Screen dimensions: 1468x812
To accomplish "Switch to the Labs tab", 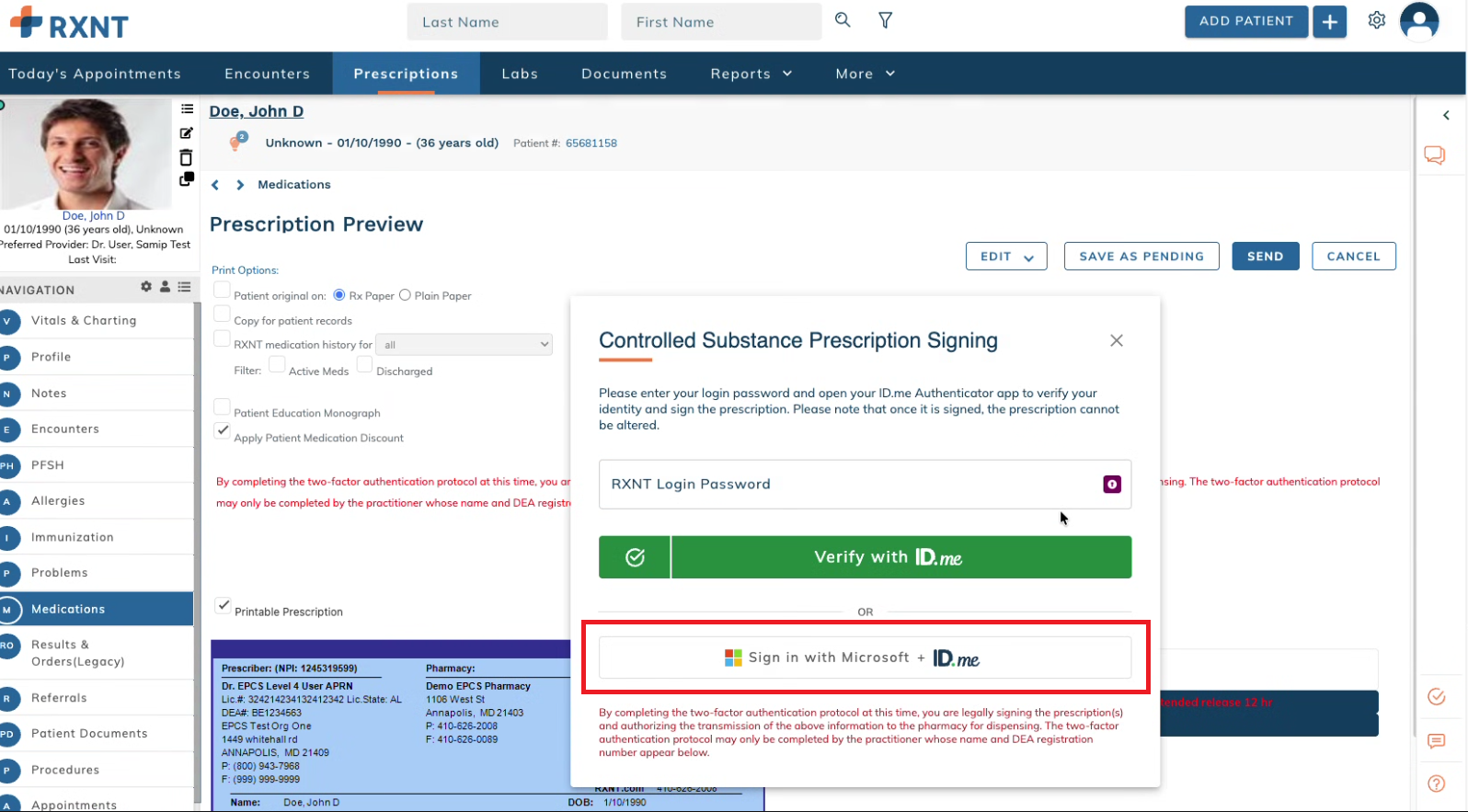I will coord(520,74).
